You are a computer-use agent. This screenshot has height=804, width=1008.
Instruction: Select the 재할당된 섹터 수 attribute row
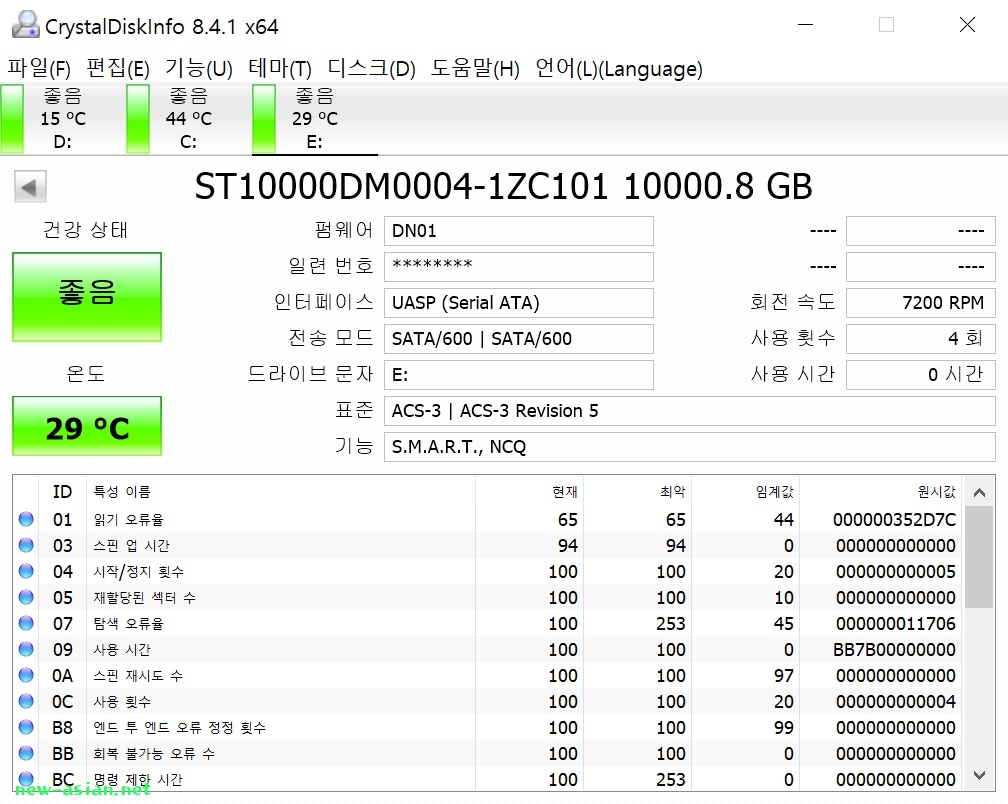pyautogui.click(x=489, y=597)
